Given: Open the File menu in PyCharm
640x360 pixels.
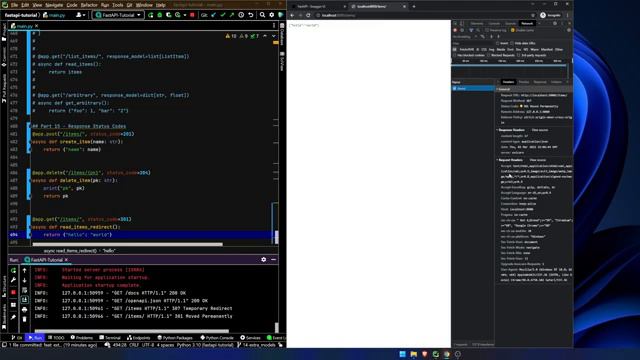Looking at the screenshot, I should coord(14,5).
